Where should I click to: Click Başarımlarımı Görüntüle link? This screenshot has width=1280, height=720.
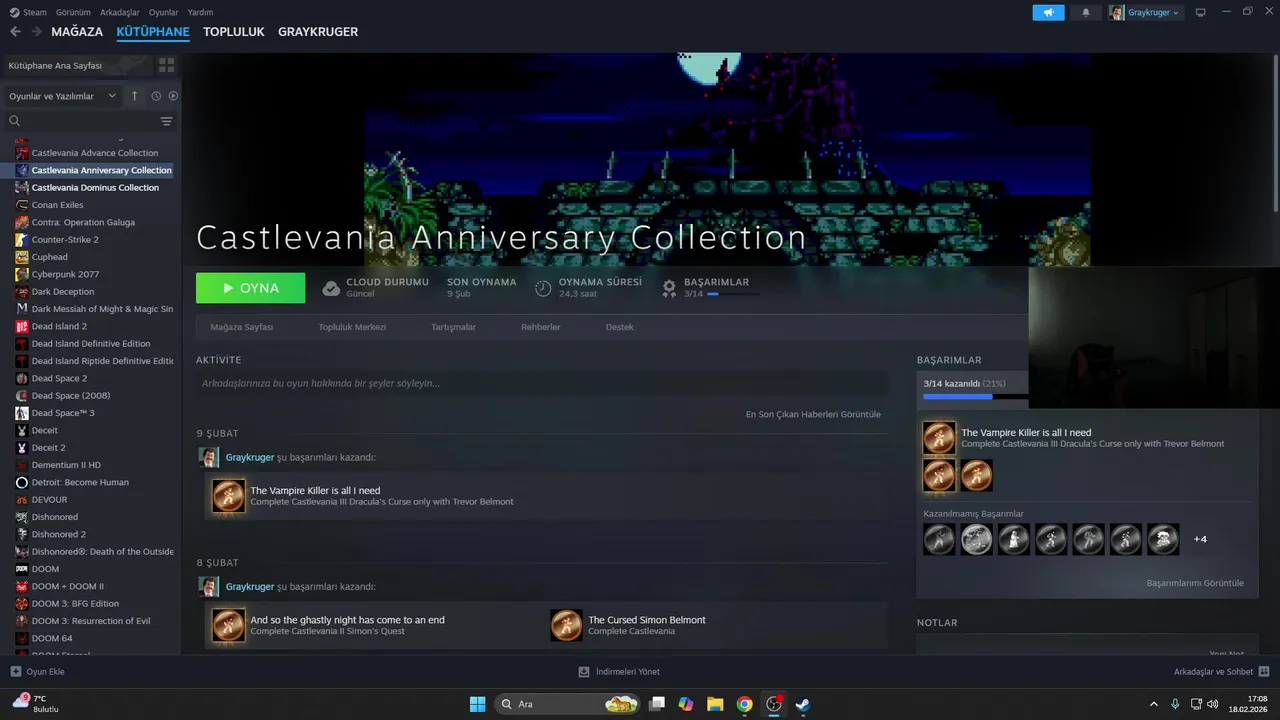click(x=1195, y=583)
